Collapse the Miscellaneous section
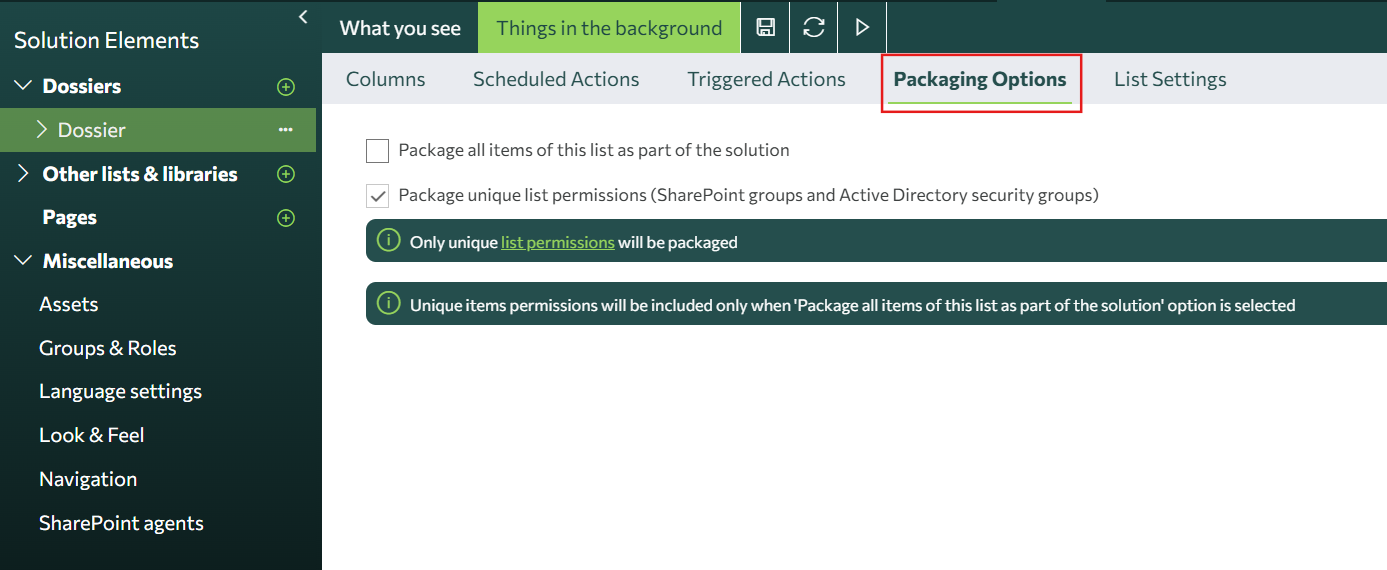The width and height of the screenshot is (1387, 570). tap(23, 261)
